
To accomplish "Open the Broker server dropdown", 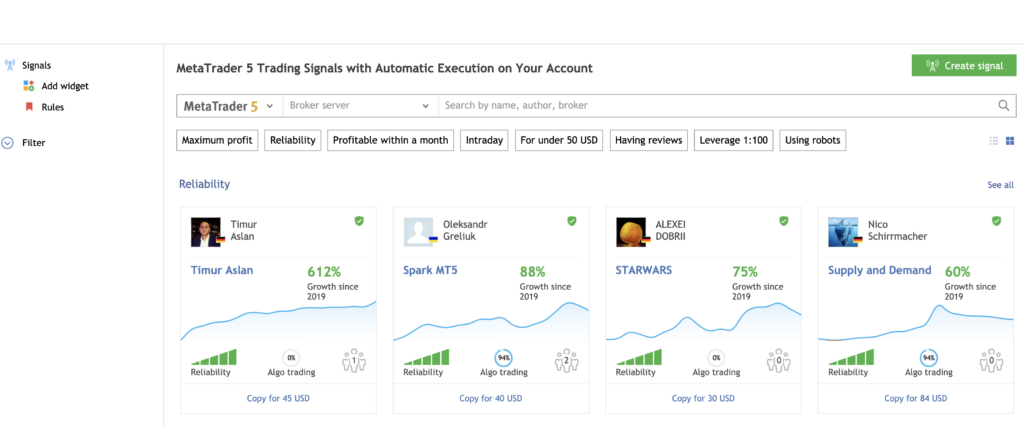I will [360, 106].
